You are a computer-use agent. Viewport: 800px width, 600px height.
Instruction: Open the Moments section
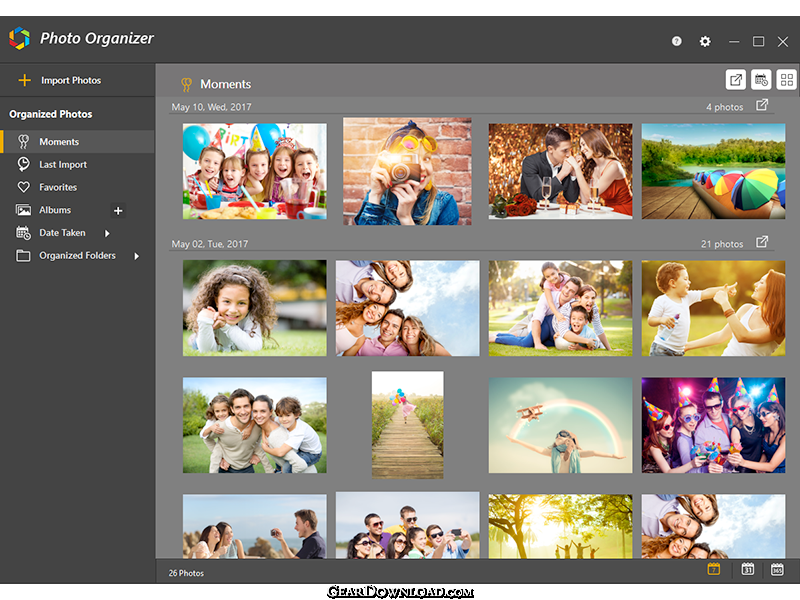coord(78,141)
